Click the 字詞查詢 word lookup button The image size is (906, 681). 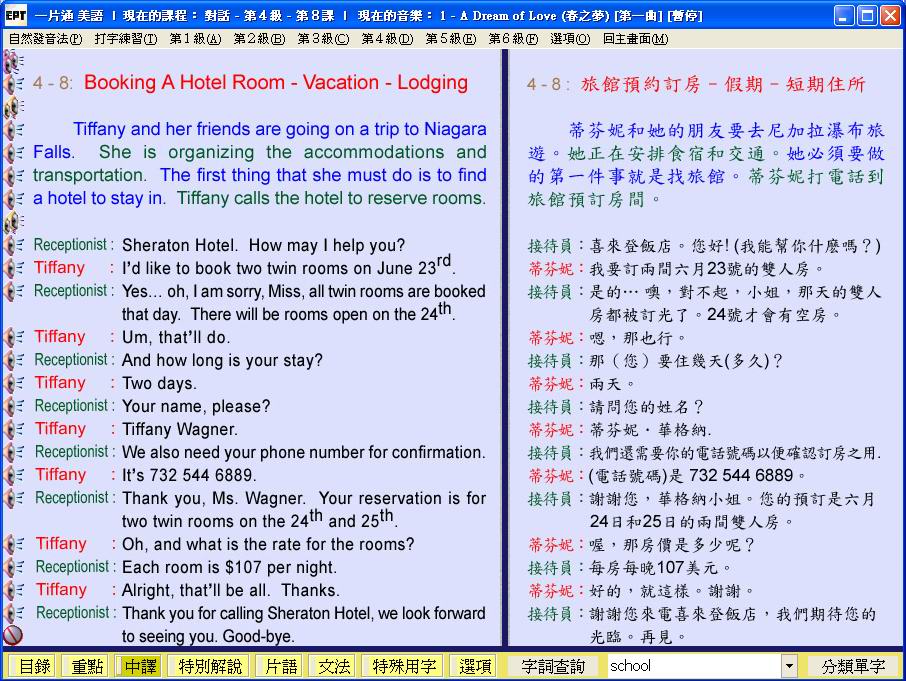[553, 666]
